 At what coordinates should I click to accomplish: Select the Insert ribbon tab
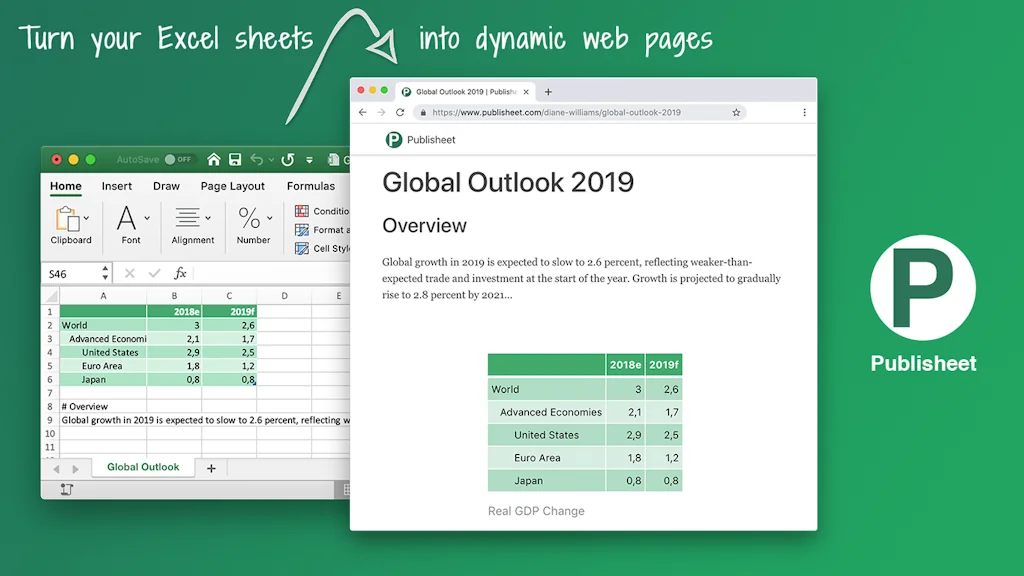[117, 186]
